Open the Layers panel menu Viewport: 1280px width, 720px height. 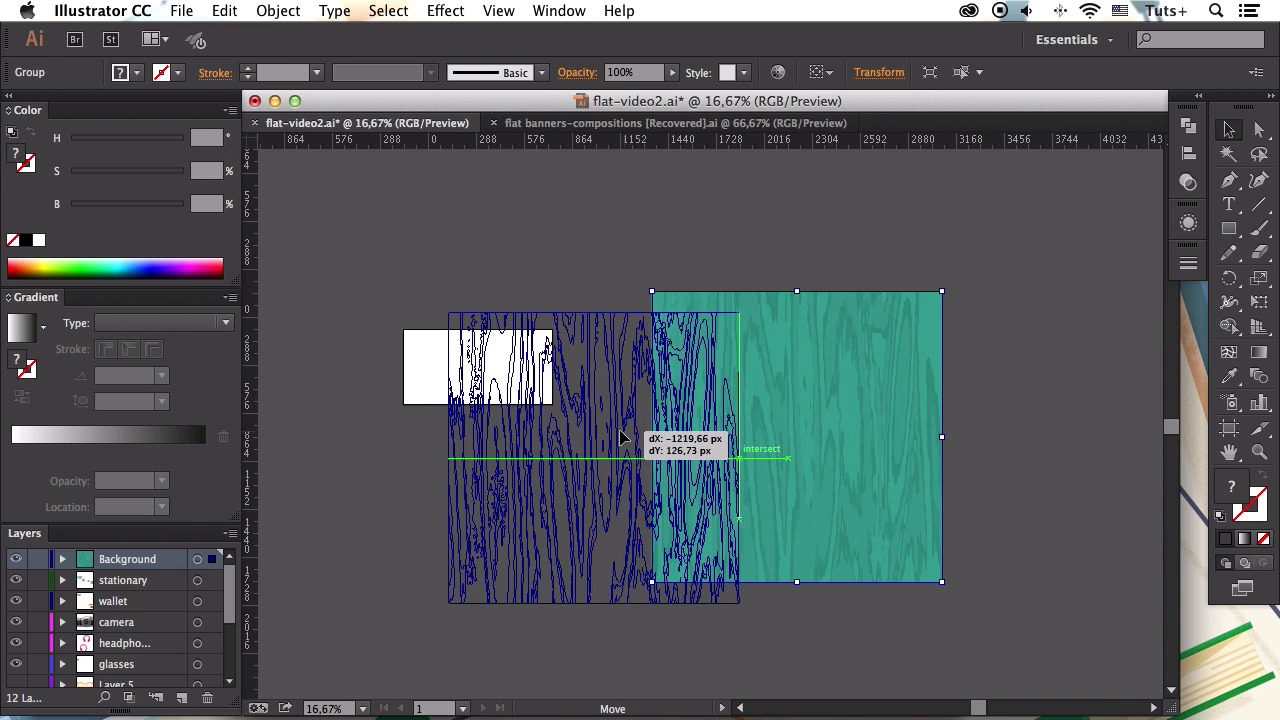click(231, 534)
